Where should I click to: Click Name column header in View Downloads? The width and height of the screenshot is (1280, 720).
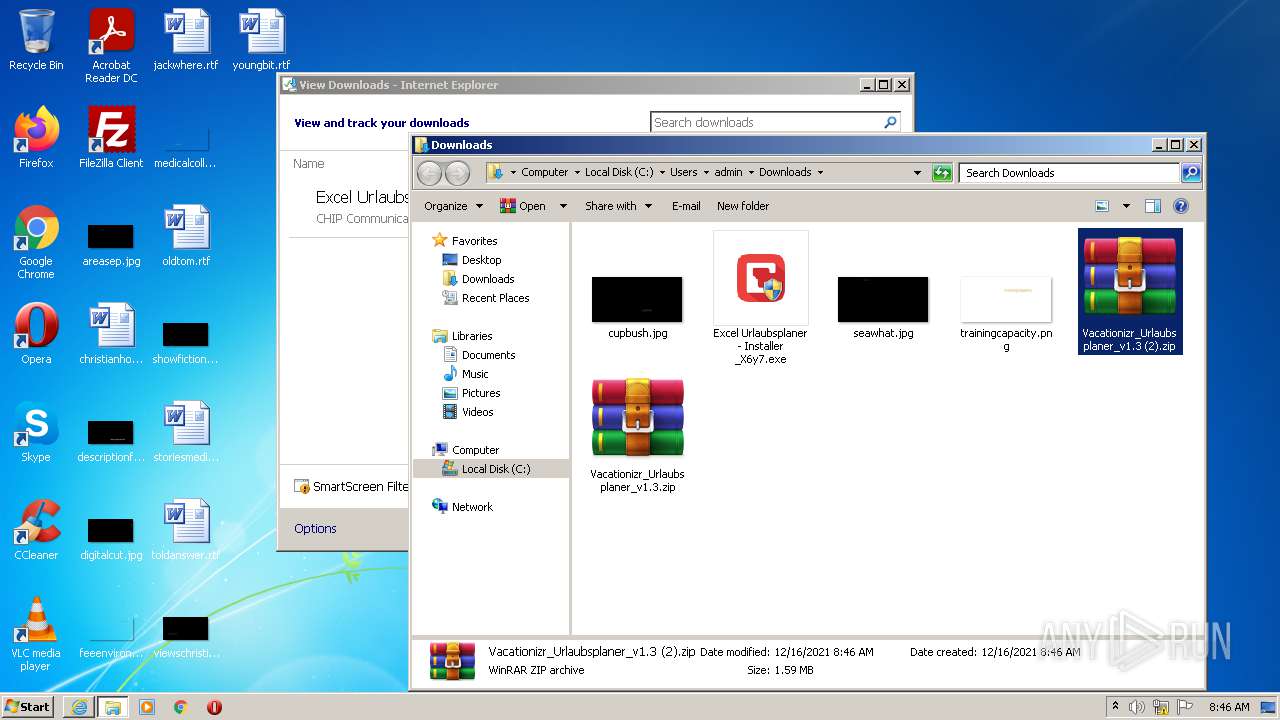click(x=309, y=164)
